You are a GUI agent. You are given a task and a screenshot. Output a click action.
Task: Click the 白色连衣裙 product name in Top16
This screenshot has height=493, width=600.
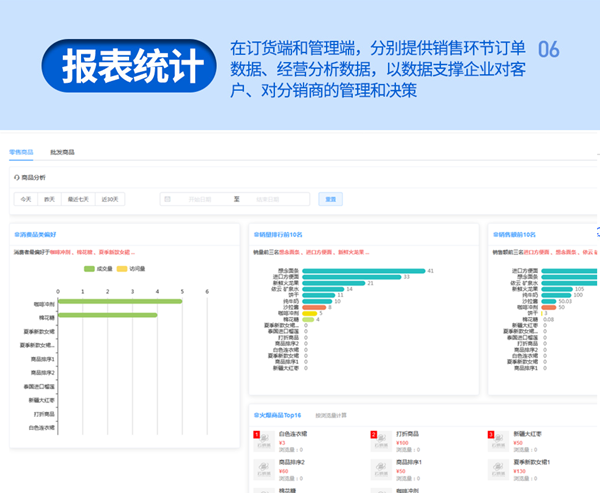pyautogui.click(x=293, y=434)
